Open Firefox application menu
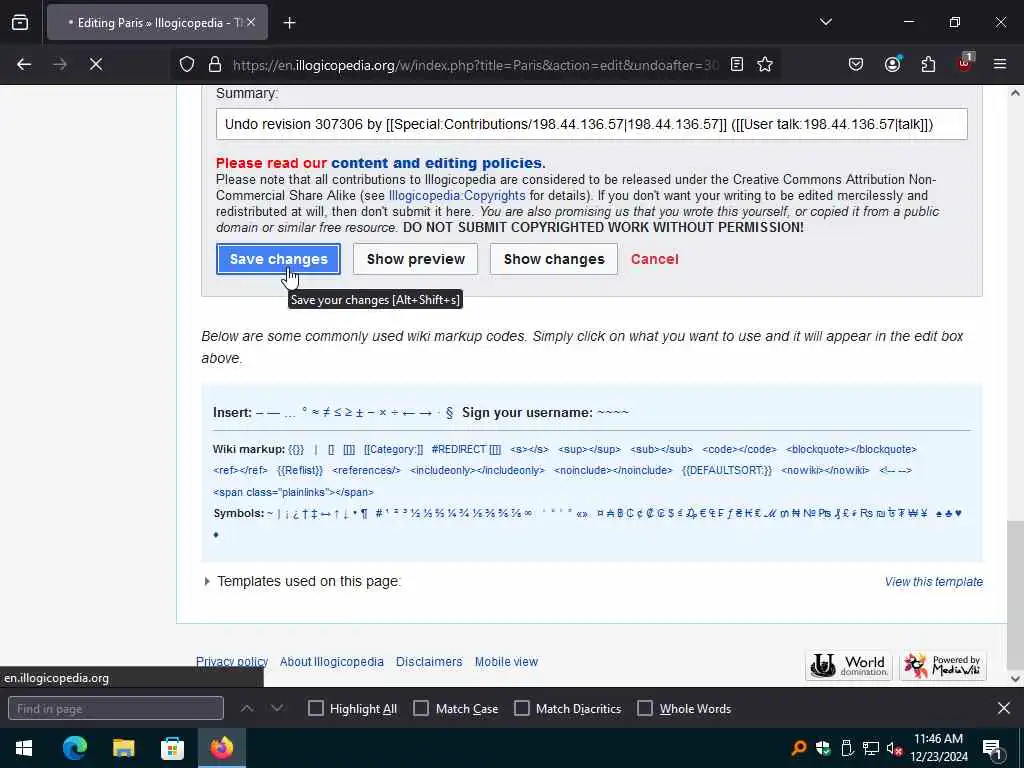1024x768 pixels. (x=1000, y=64)
